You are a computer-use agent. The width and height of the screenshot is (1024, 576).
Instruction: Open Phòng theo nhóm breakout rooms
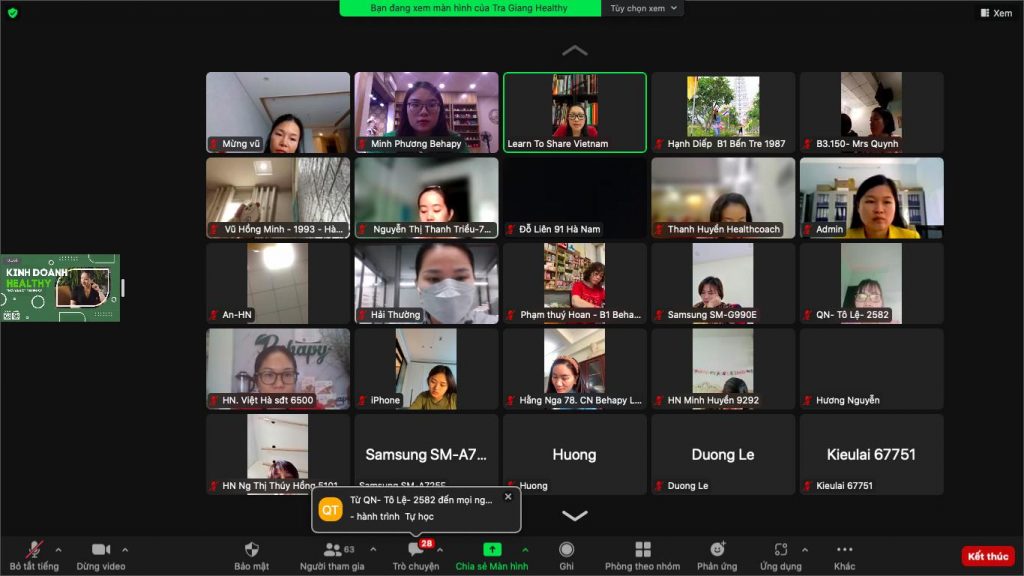[643, 549]
